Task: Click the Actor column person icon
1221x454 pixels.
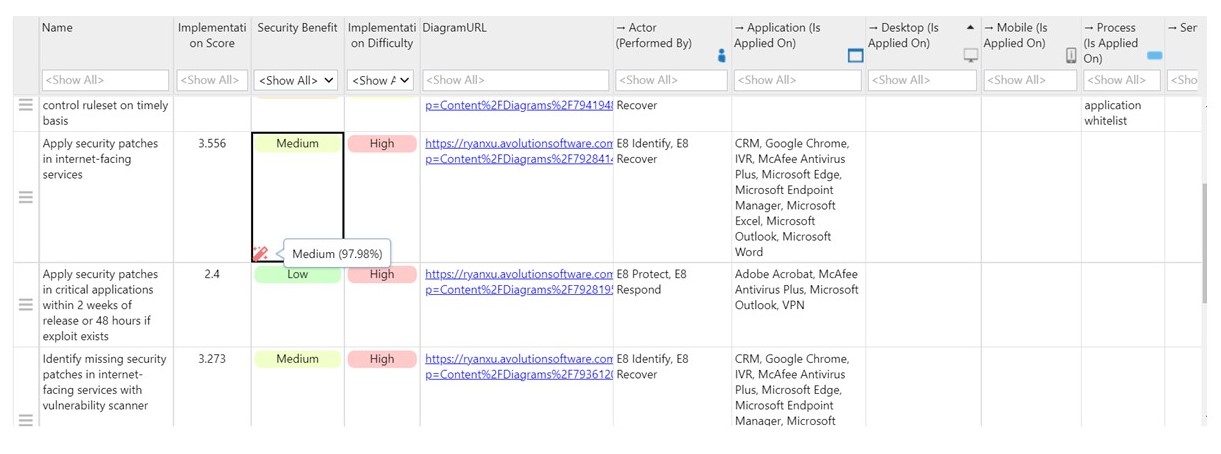Action: [721, 57]
